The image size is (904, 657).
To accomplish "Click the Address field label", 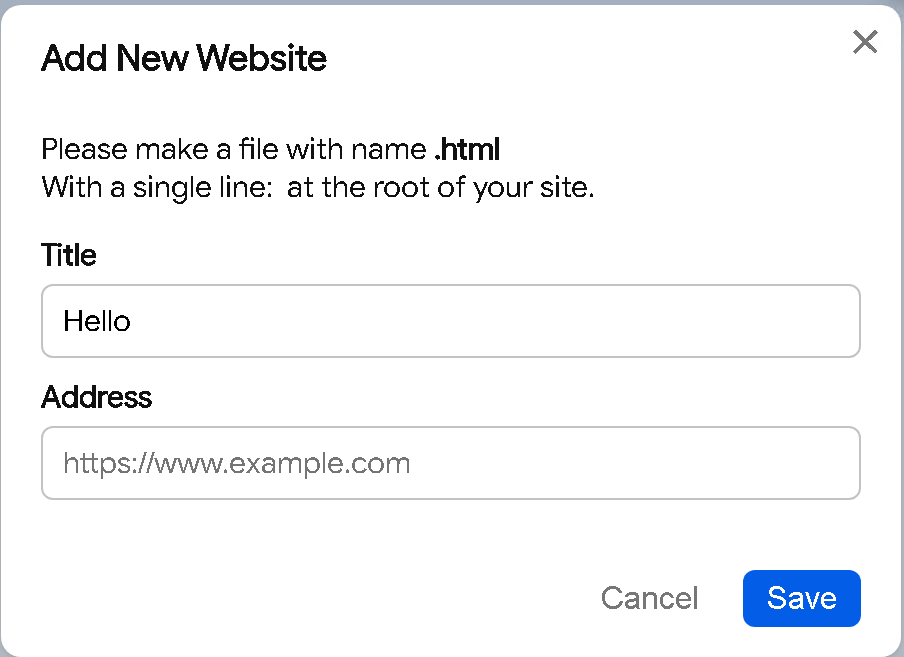I will coord(97,397).
